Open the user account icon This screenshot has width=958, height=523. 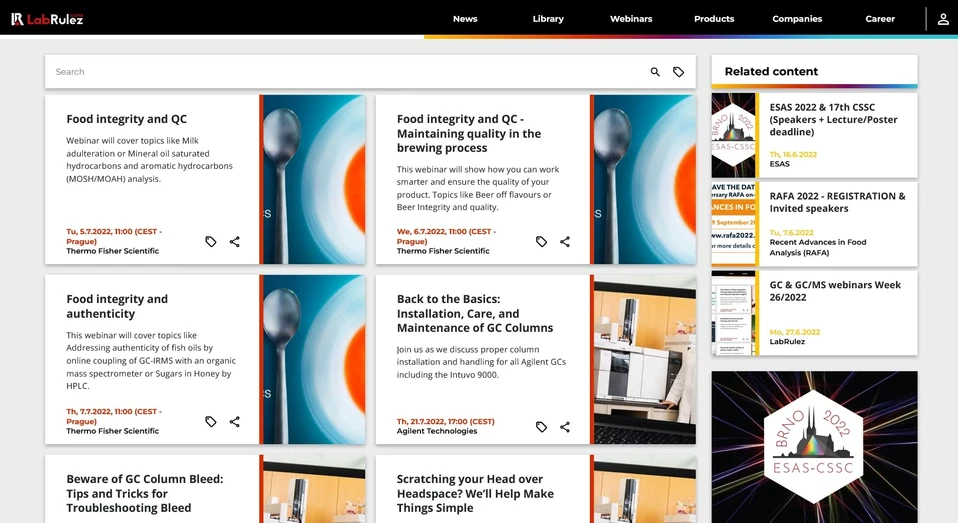943,19
